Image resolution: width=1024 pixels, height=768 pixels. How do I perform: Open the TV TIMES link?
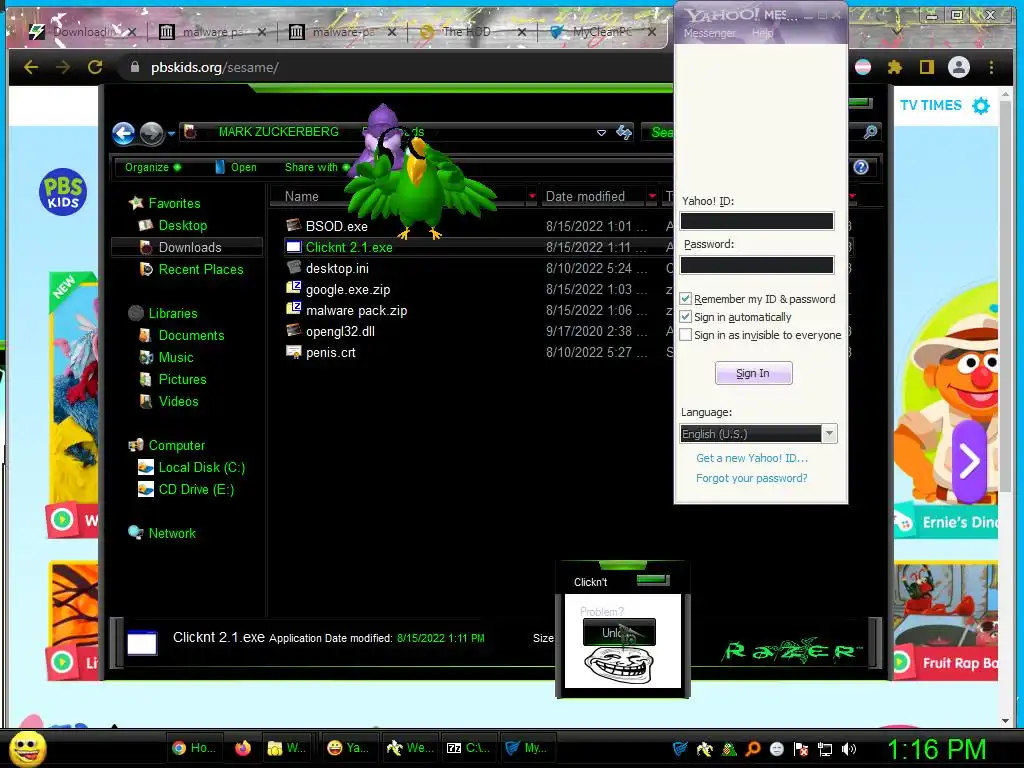click(x=931, y=105)
